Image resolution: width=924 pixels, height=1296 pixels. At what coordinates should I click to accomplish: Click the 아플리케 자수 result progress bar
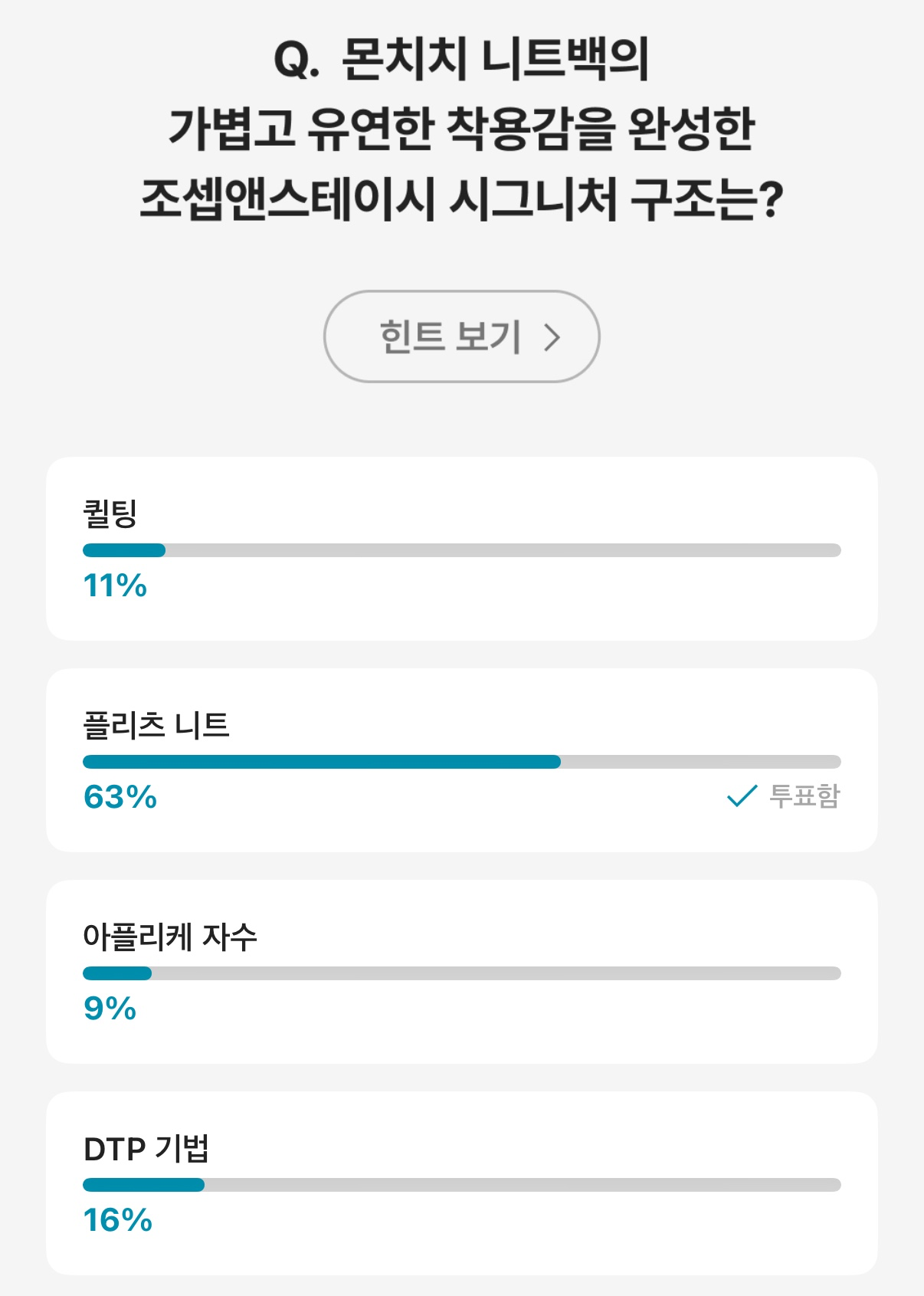point(461,973)
